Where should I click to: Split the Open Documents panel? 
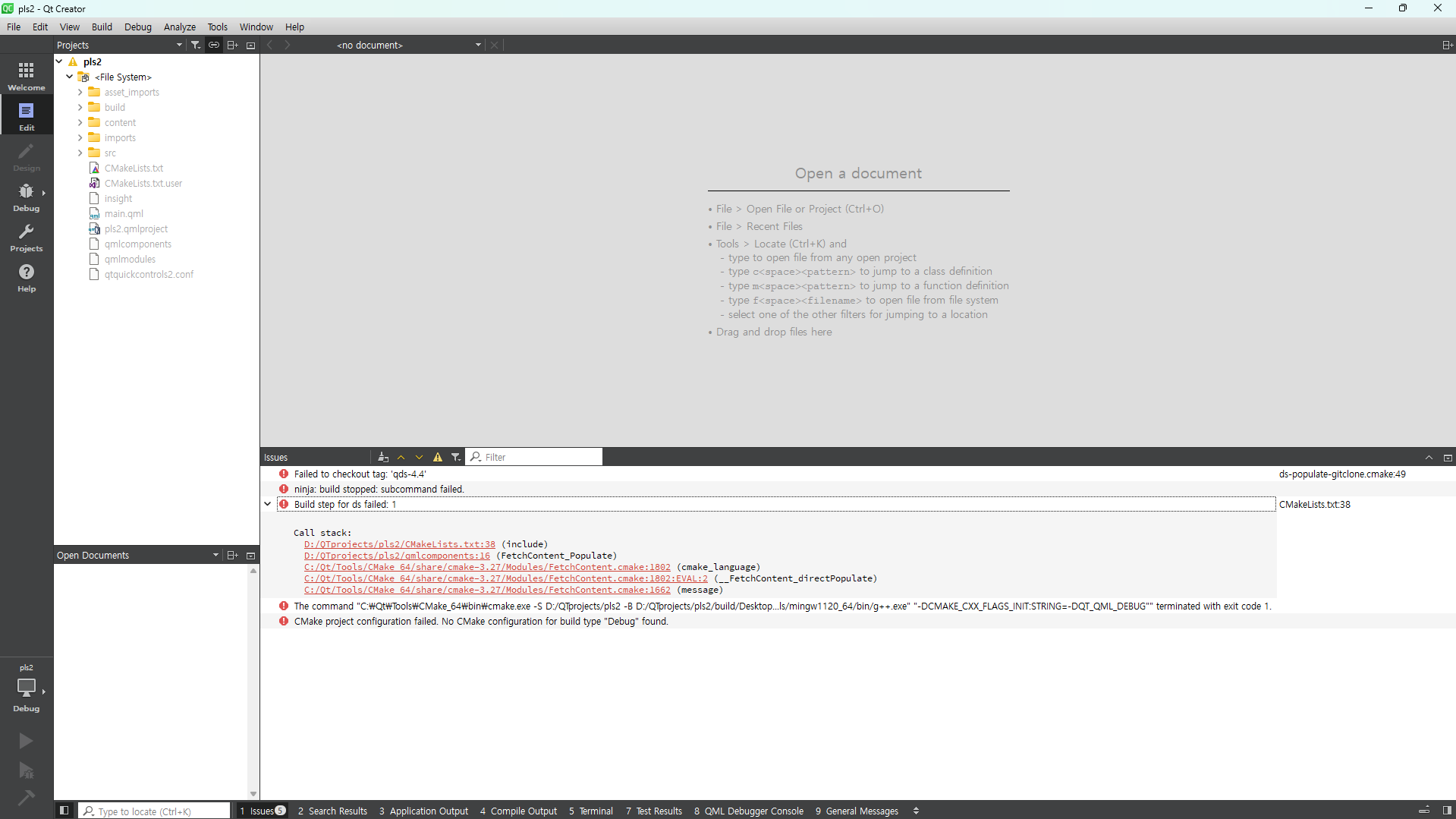(x=232, y=555)
